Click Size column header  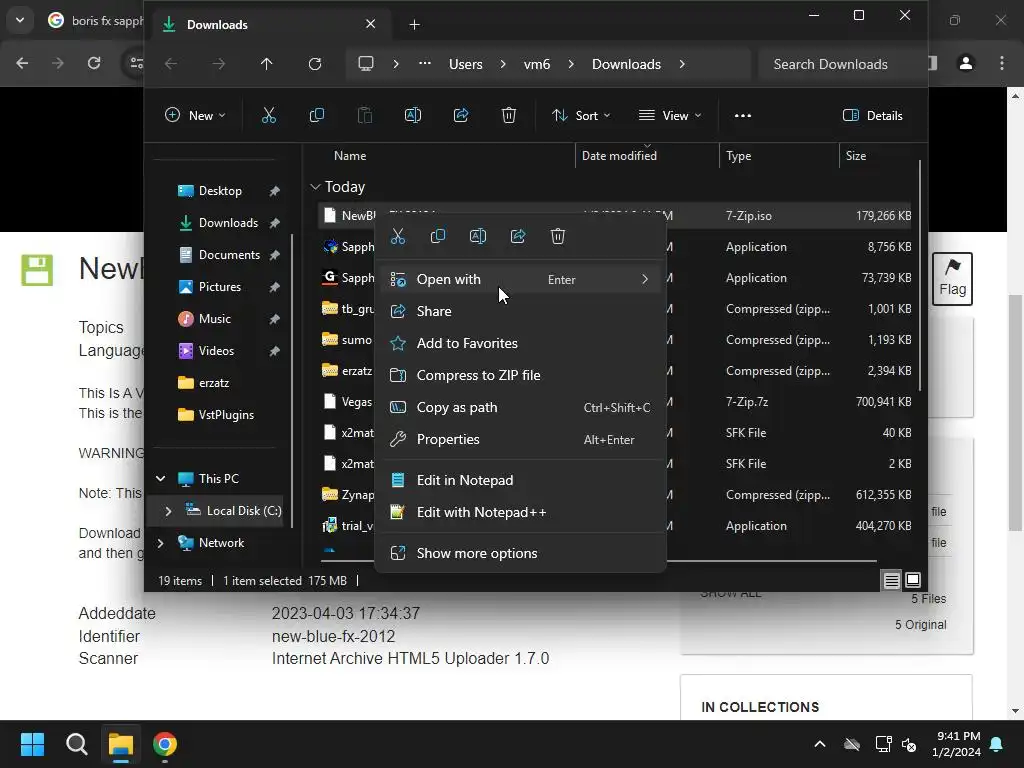(x=856, y=156)
